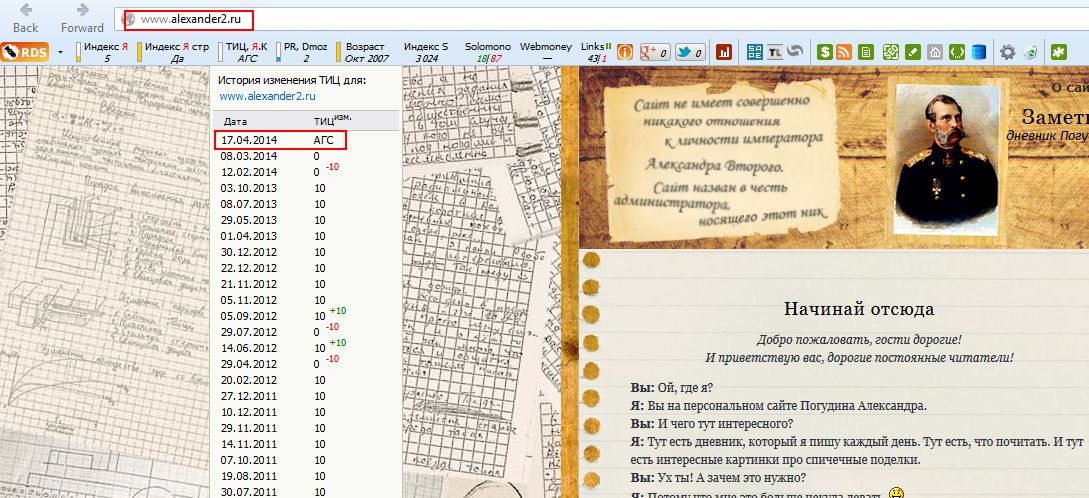The width and height of the screenshot is (1089, 498).
Task: Open the red bar chart statistics icon
Action: [x=724, y=52]
